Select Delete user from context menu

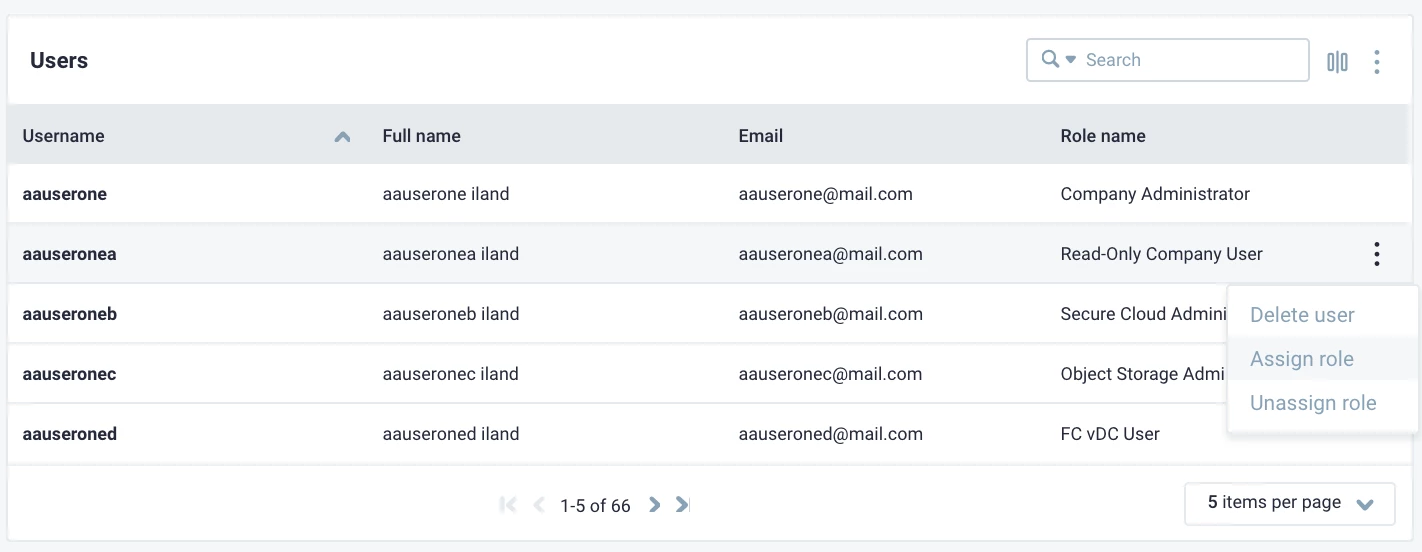point(1302,315)
